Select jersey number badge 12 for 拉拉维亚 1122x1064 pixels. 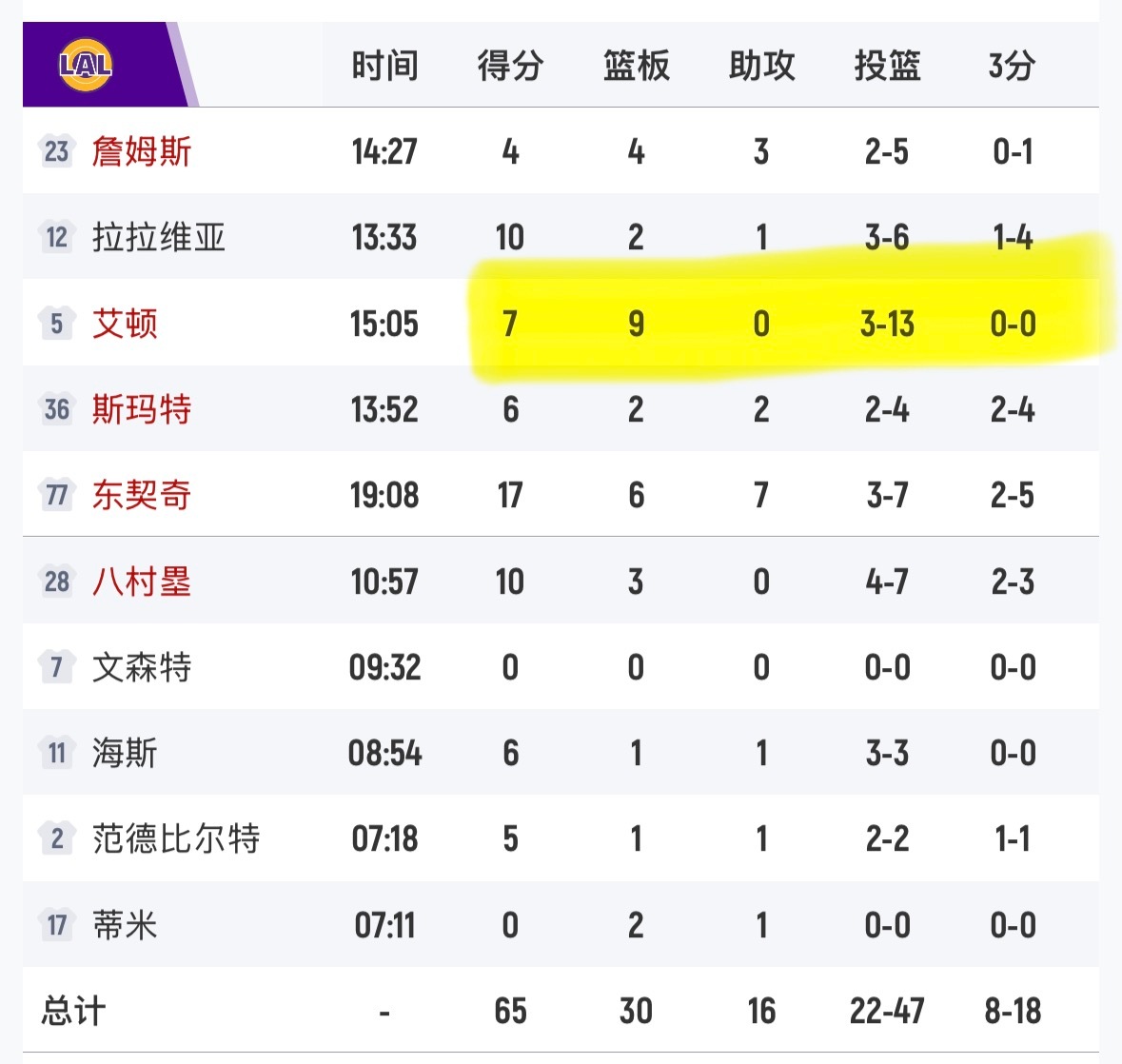[55, 238]
